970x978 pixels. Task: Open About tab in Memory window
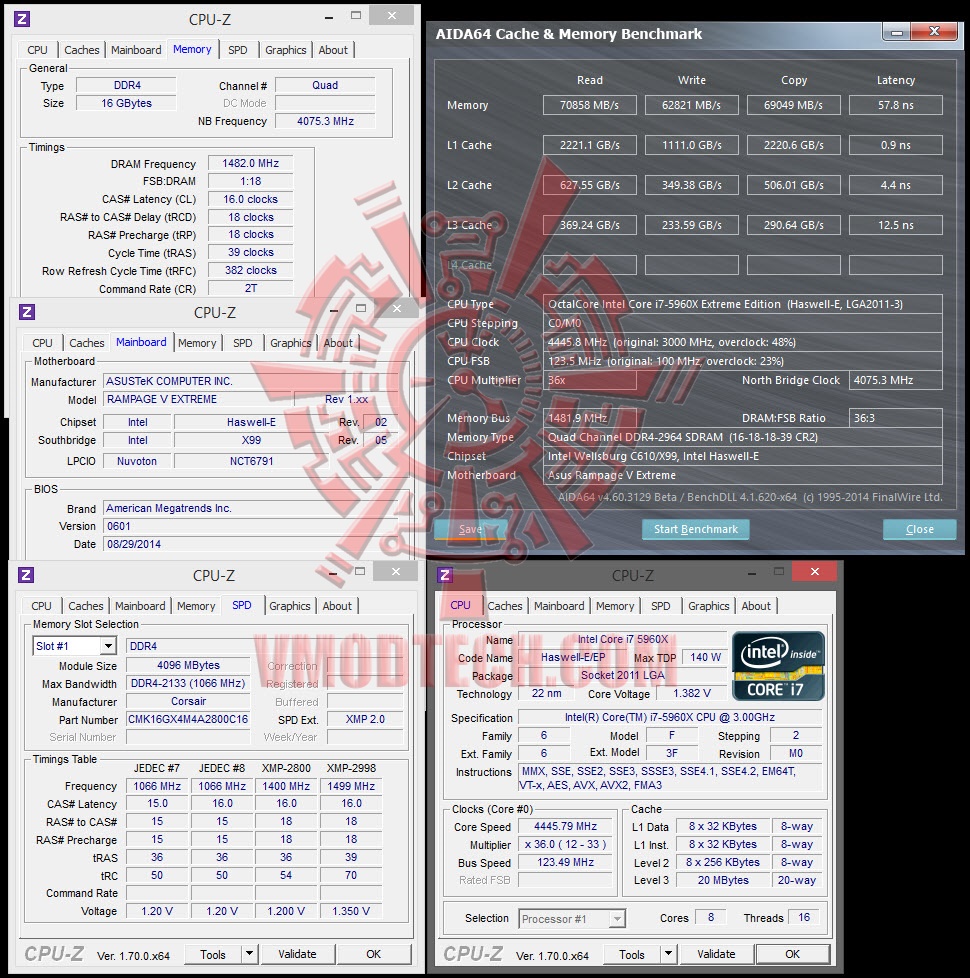click(333, 50)
